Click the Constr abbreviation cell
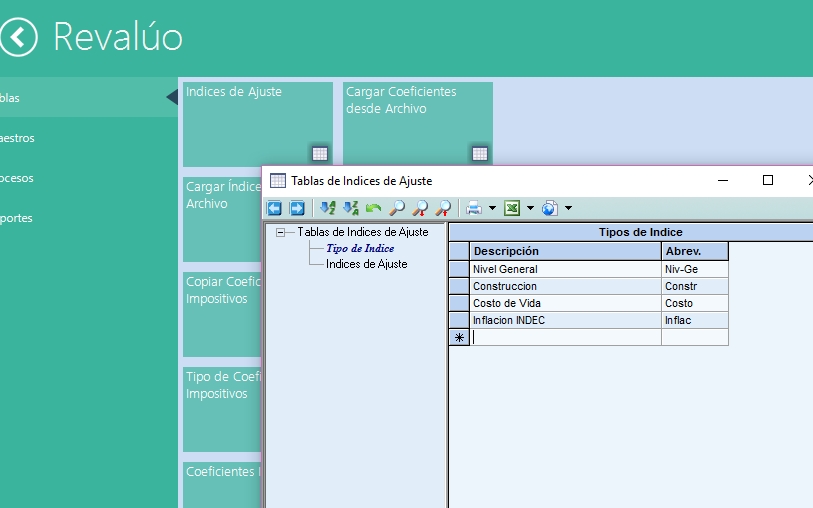813x508 pixels. pos(695,286)
